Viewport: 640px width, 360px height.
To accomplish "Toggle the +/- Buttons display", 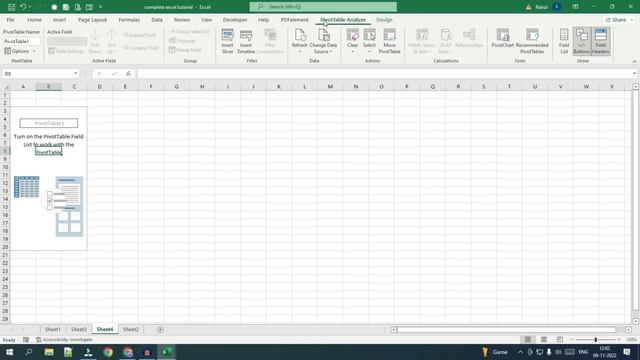I will 582,41.
